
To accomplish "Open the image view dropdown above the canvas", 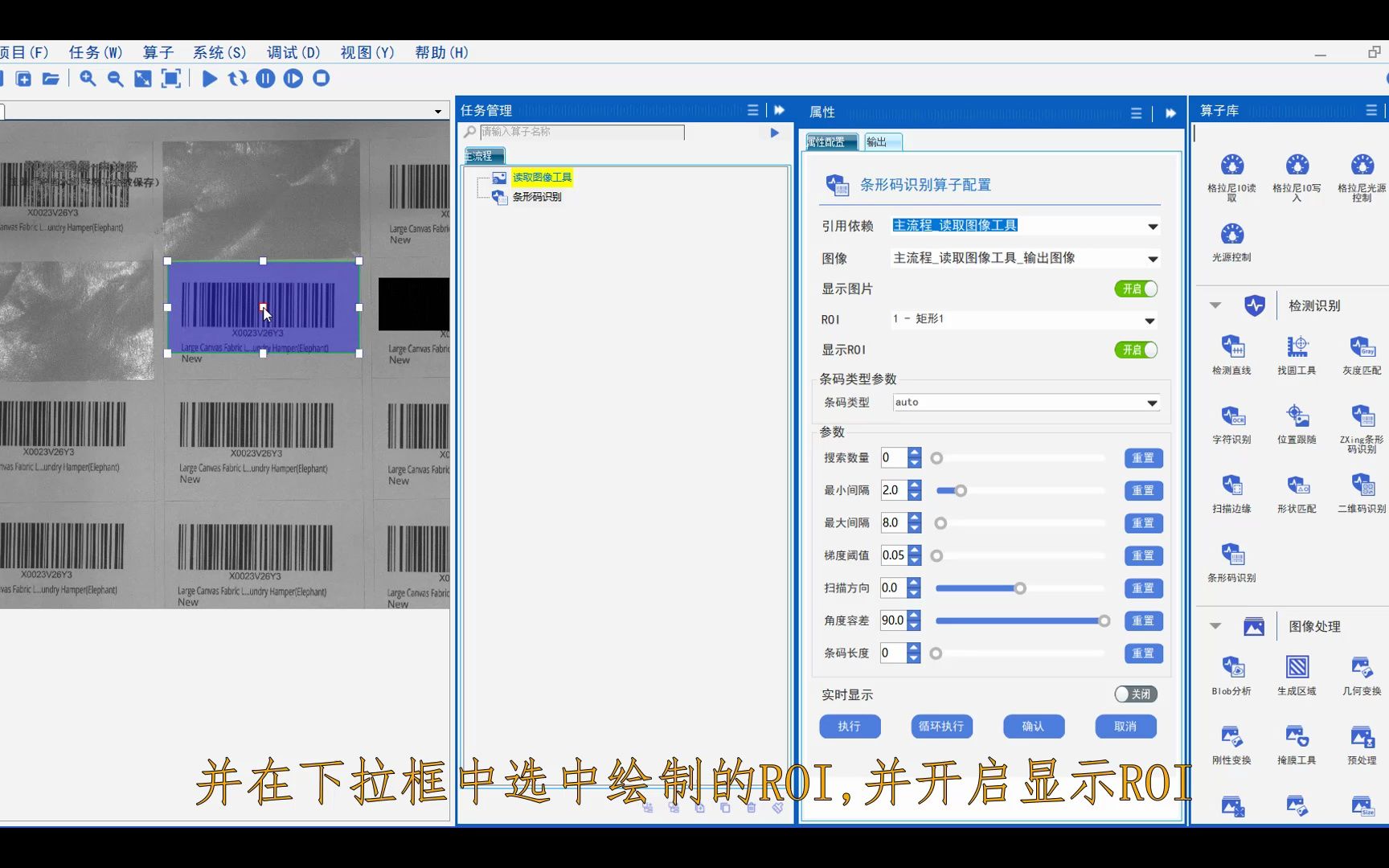I will (438, 112).
